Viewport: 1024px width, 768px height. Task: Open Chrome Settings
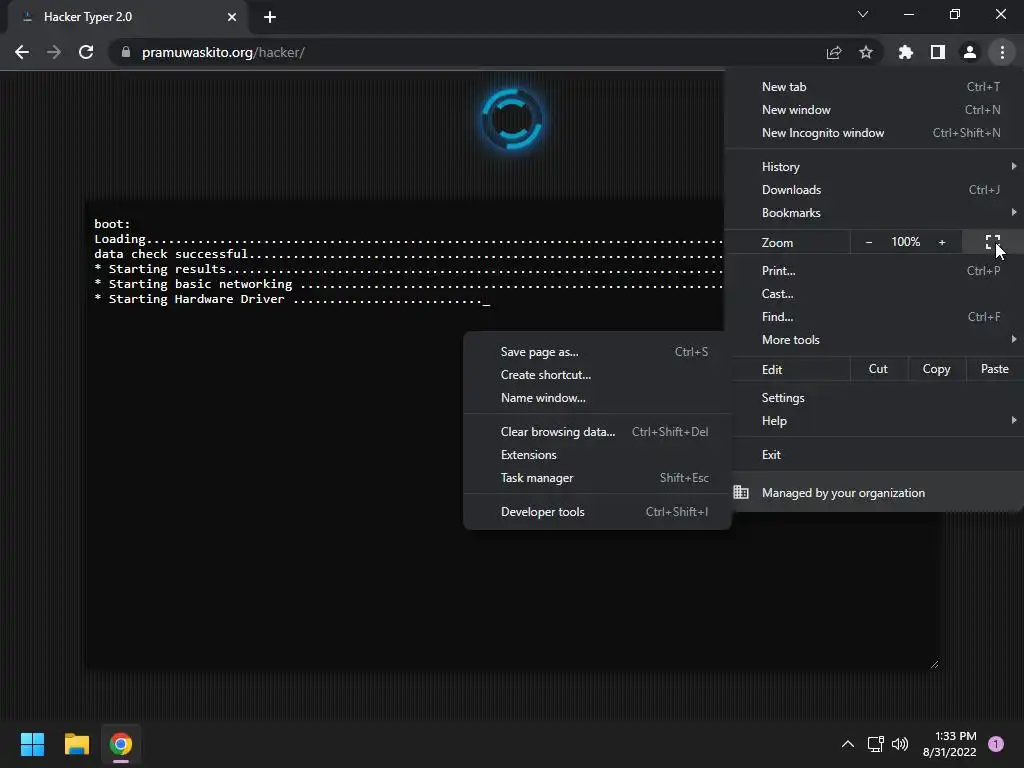coord(874,398)
